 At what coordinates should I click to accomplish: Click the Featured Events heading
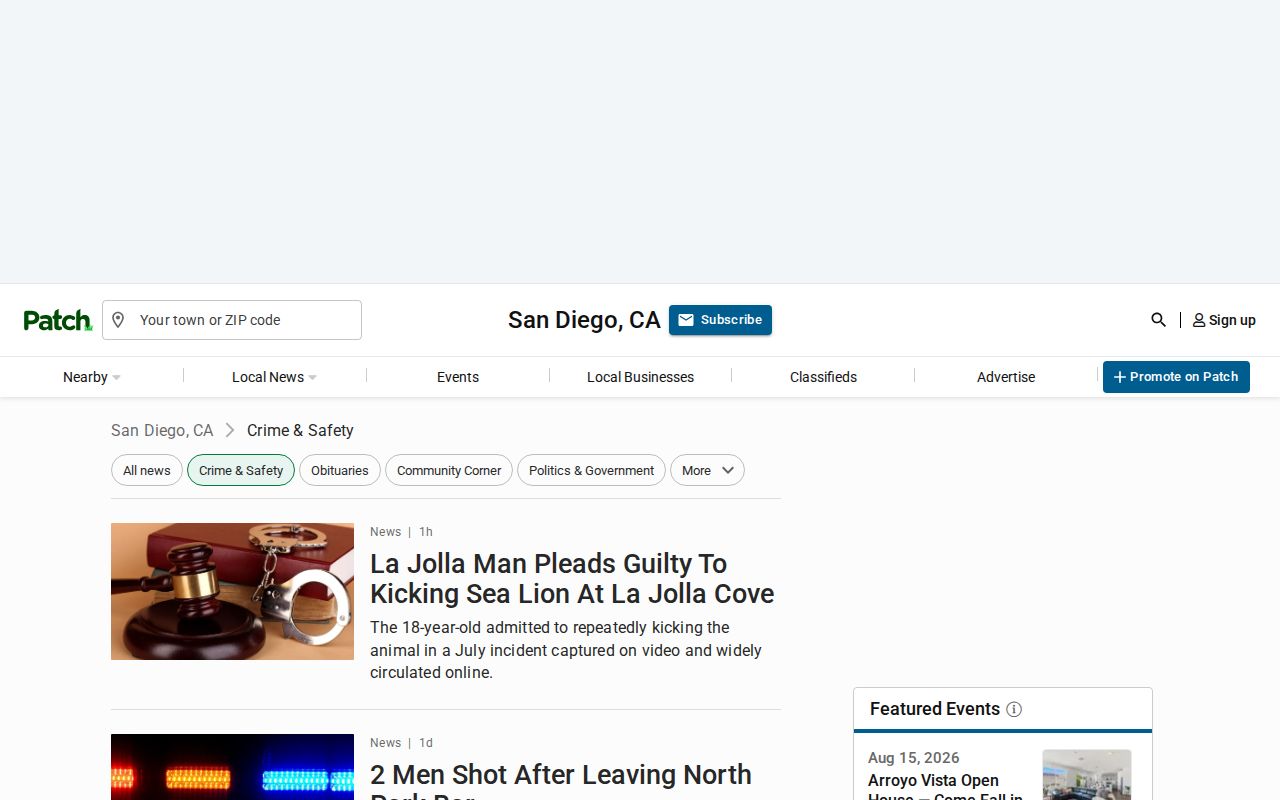pos(935,709)
